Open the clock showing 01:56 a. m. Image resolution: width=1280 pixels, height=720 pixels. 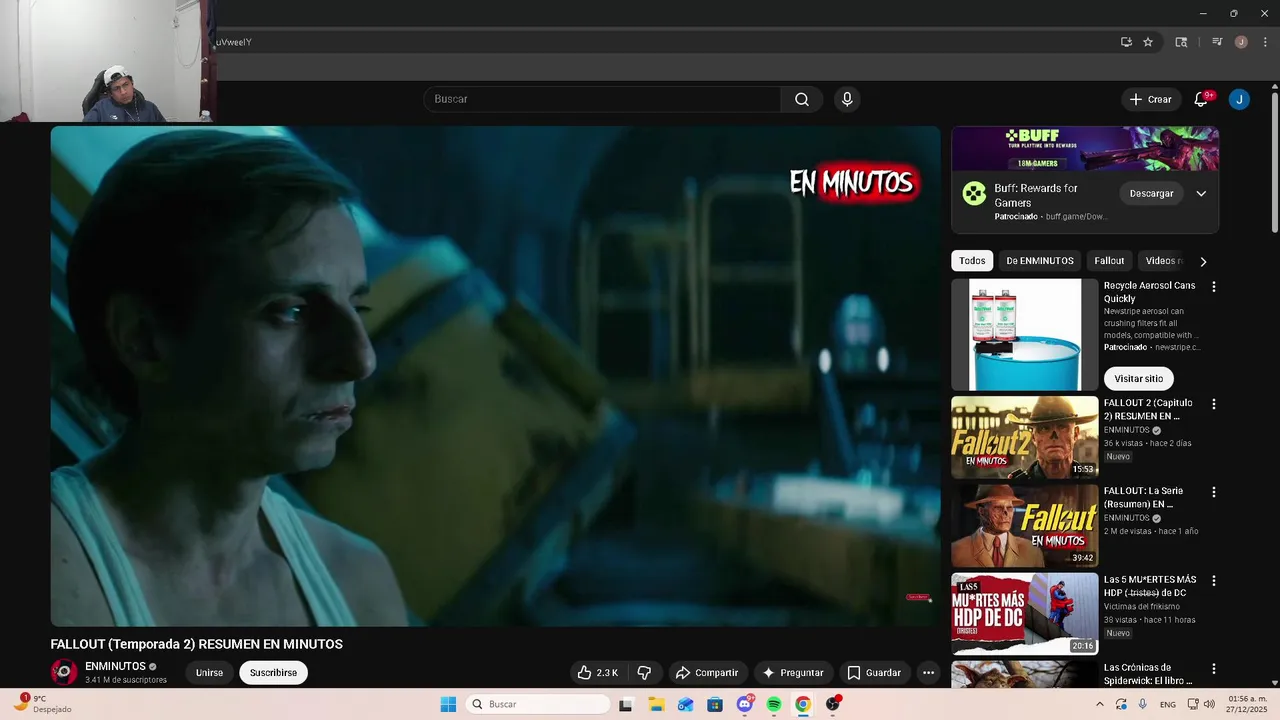point(1247,704)
